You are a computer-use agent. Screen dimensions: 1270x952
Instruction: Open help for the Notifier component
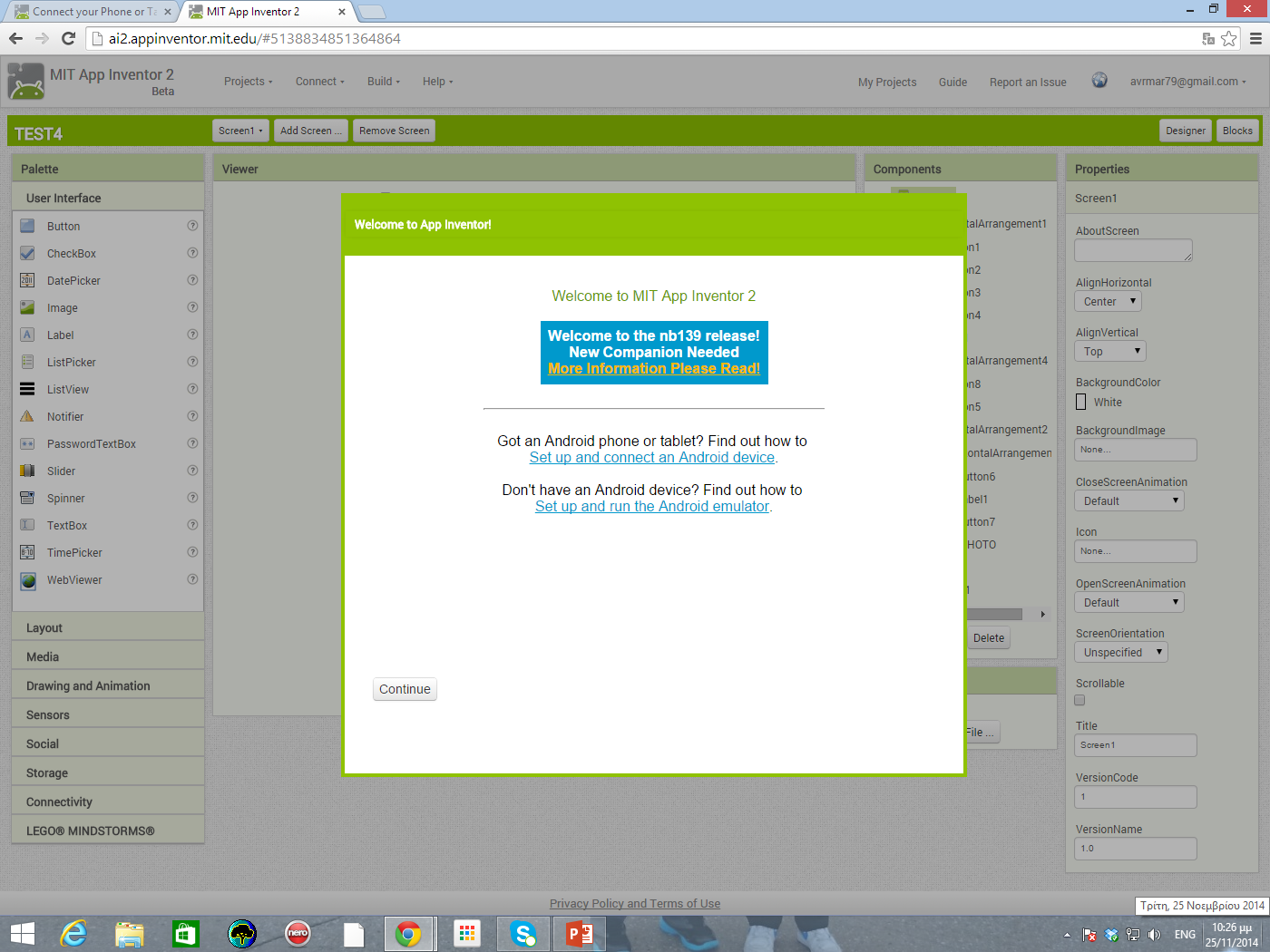click(192, 416)
